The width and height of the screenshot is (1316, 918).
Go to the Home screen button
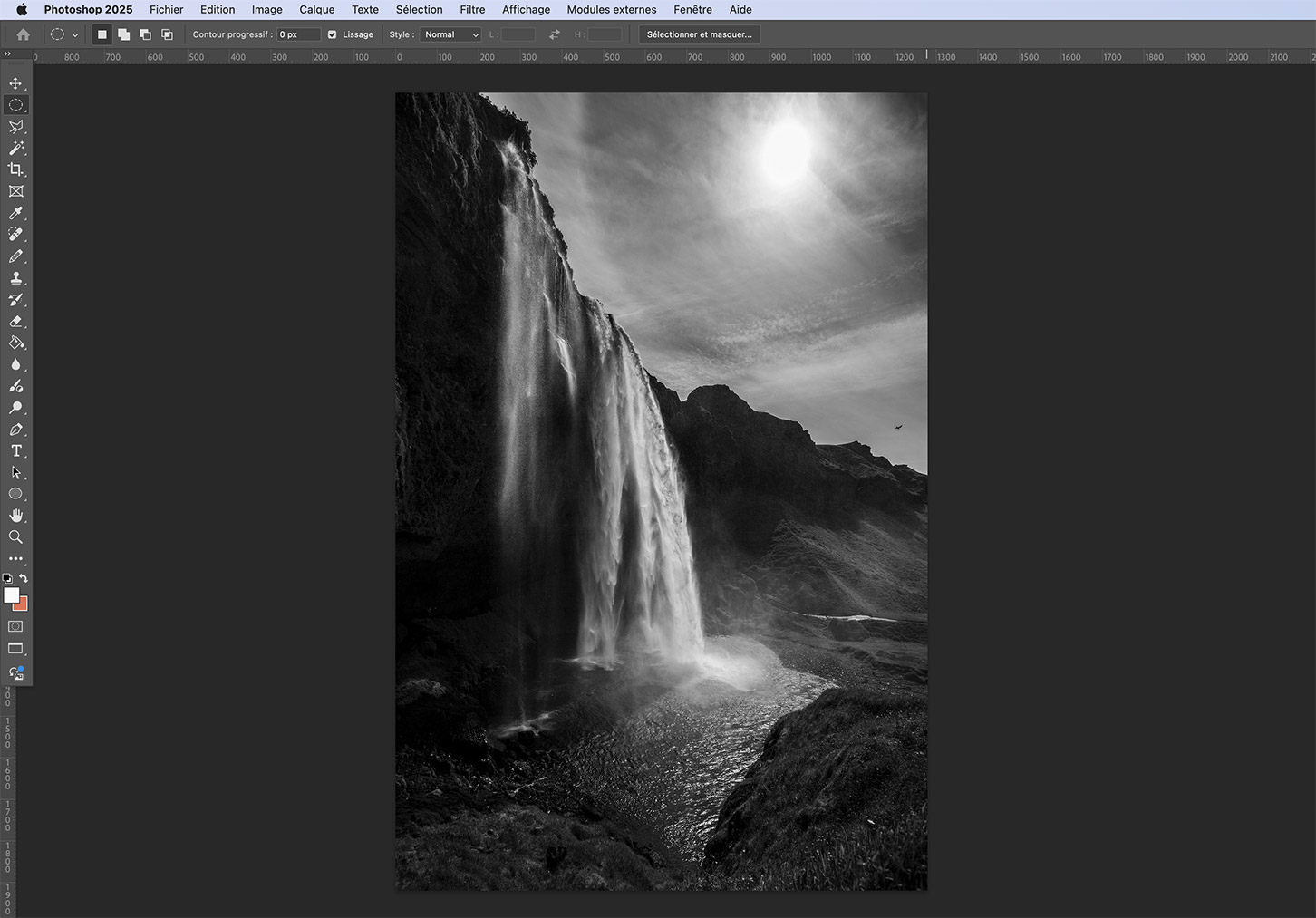point(24,34)
